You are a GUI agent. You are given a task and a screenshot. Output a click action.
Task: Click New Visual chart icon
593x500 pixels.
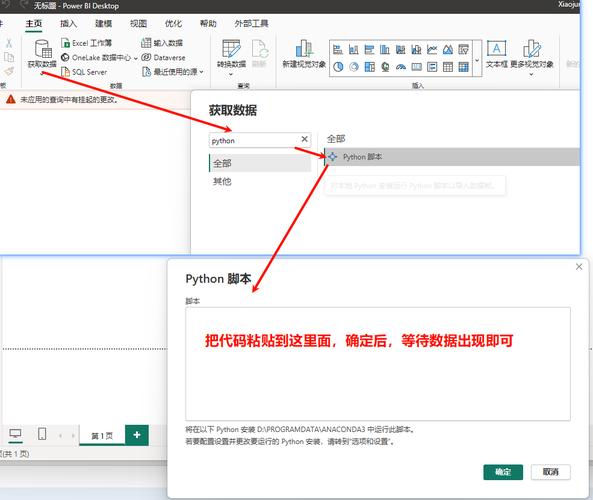pyautogui.click(x=304, y=49)
